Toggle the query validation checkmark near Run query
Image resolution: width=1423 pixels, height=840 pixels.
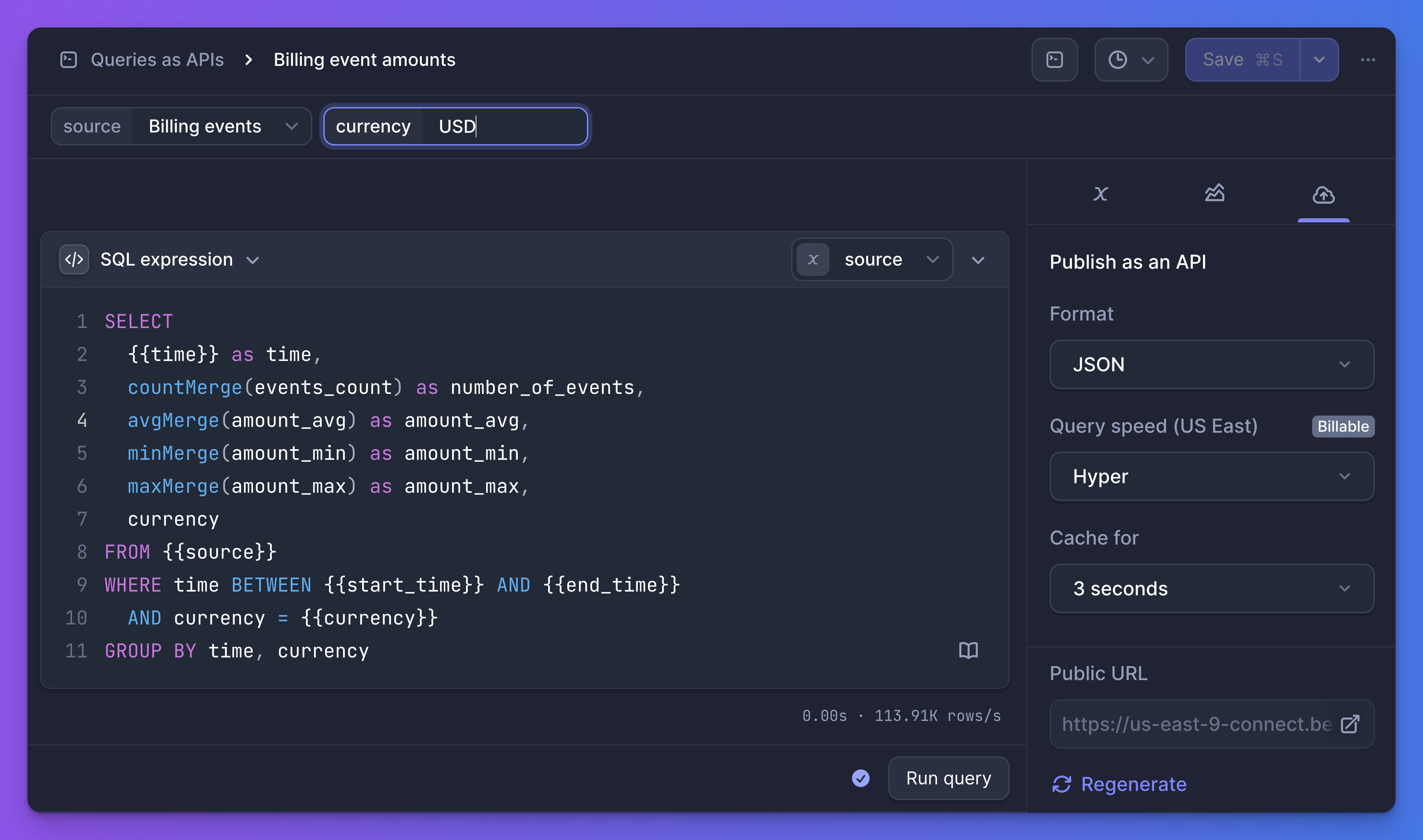pyautogui.click(x=860, y=778)
